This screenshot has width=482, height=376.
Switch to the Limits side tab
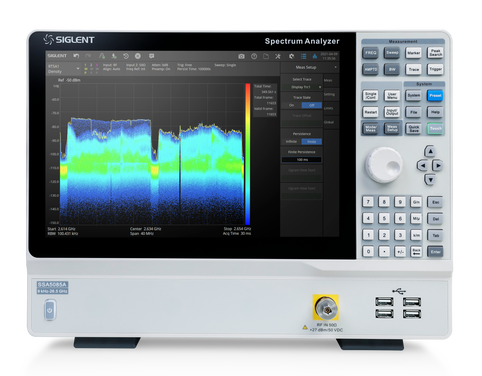[329, 108]
